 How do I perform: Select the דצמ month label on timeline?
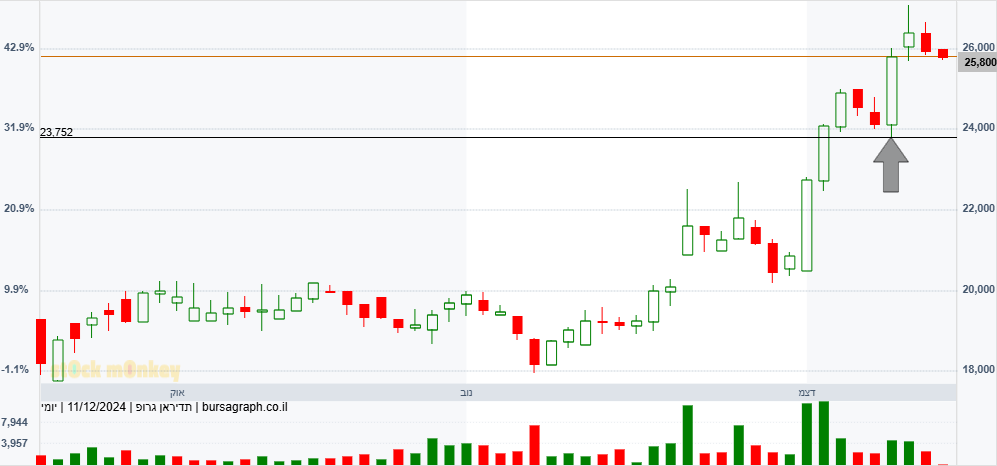[x=806, y=392]
